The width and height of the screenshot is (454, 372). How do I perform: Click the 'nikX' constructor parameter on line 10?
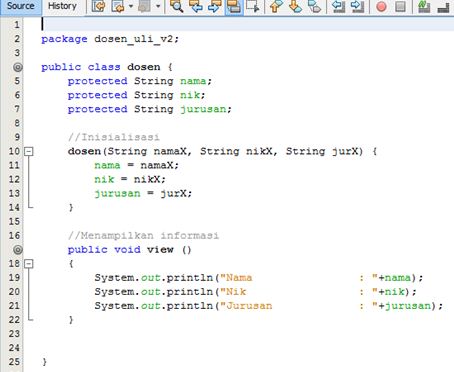[x=259, y=151]
